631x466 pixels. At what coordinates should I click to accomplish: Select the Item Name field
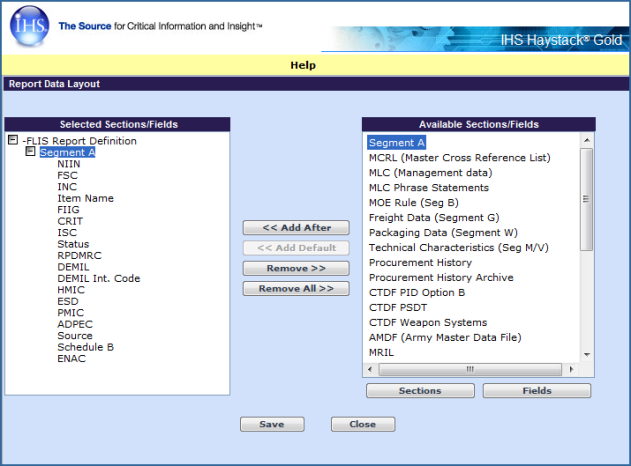85,198
